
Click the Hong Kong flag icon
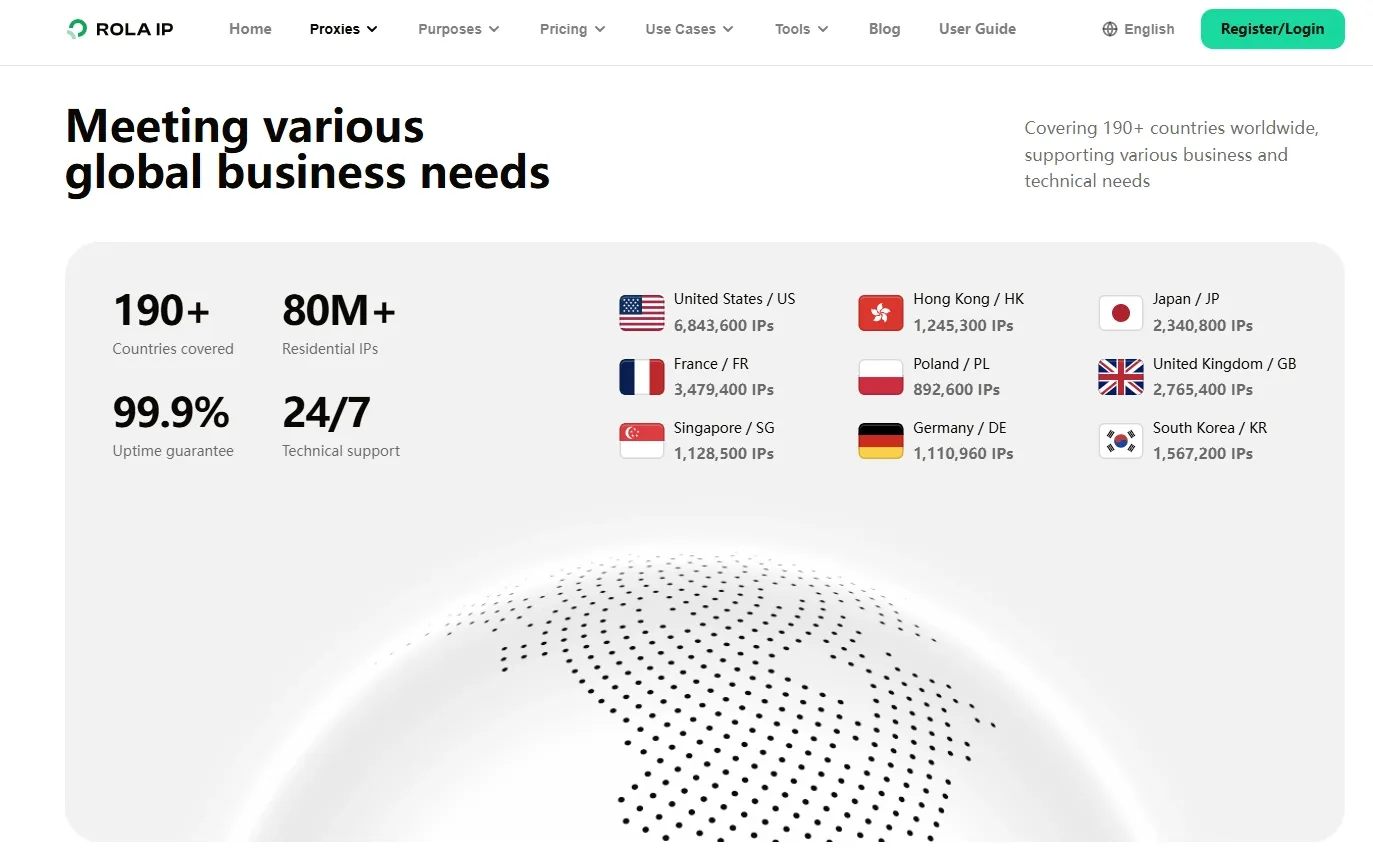tap(881, 313)
